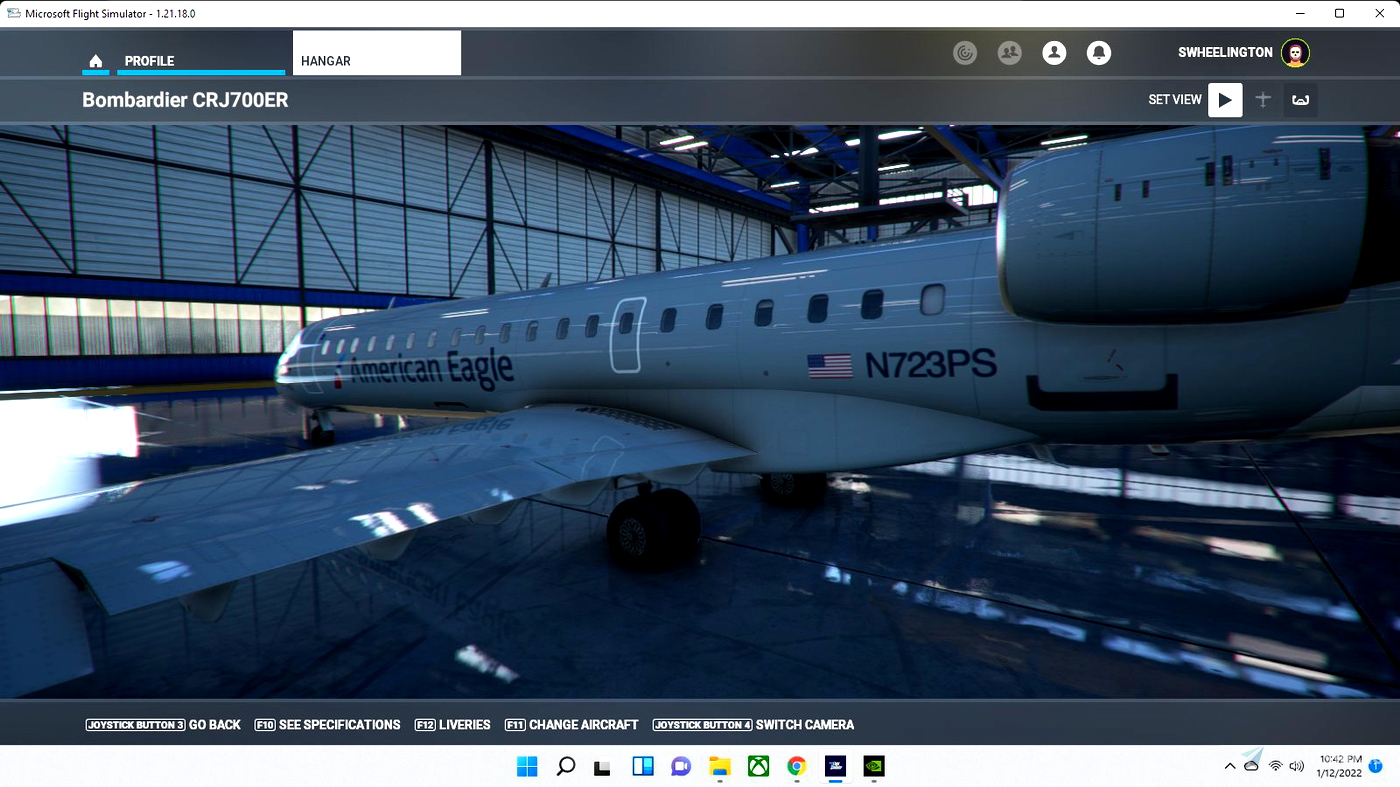The image size is (1400, 787).
Task: Open the notifications bell
Action: tap(1099, 52)
